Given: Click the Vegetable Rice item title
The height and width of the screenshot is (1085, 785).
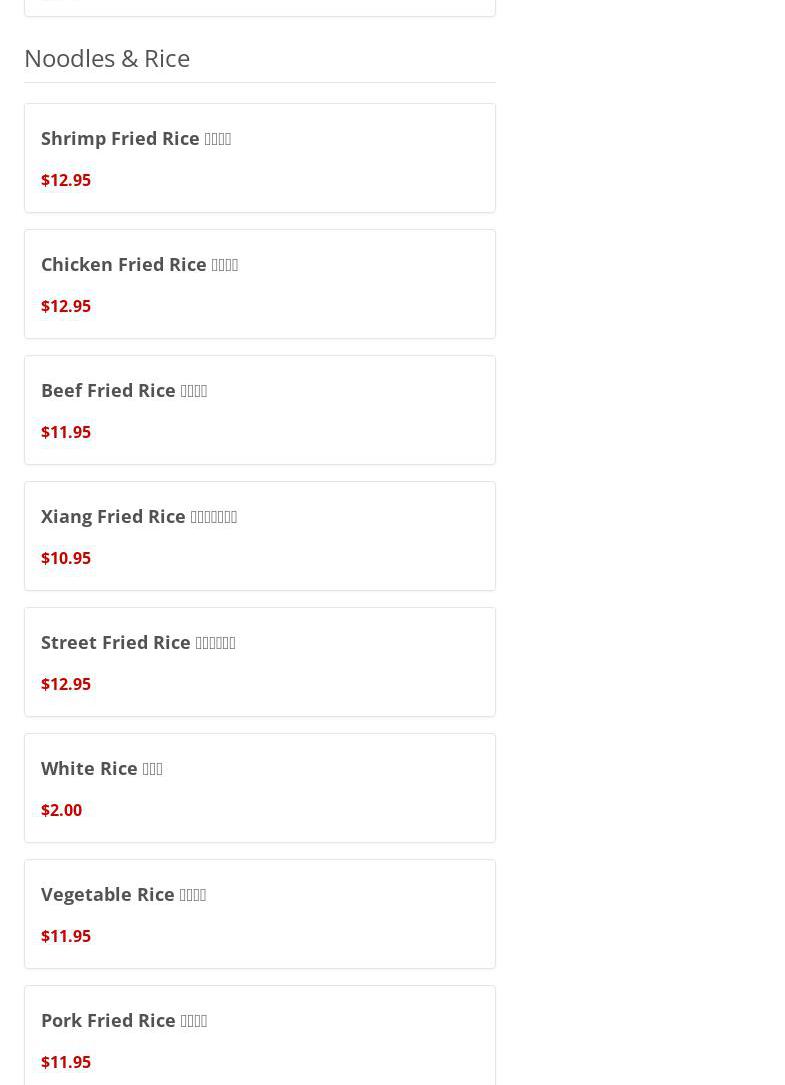Looking at the screenshot, I should 123,894.
